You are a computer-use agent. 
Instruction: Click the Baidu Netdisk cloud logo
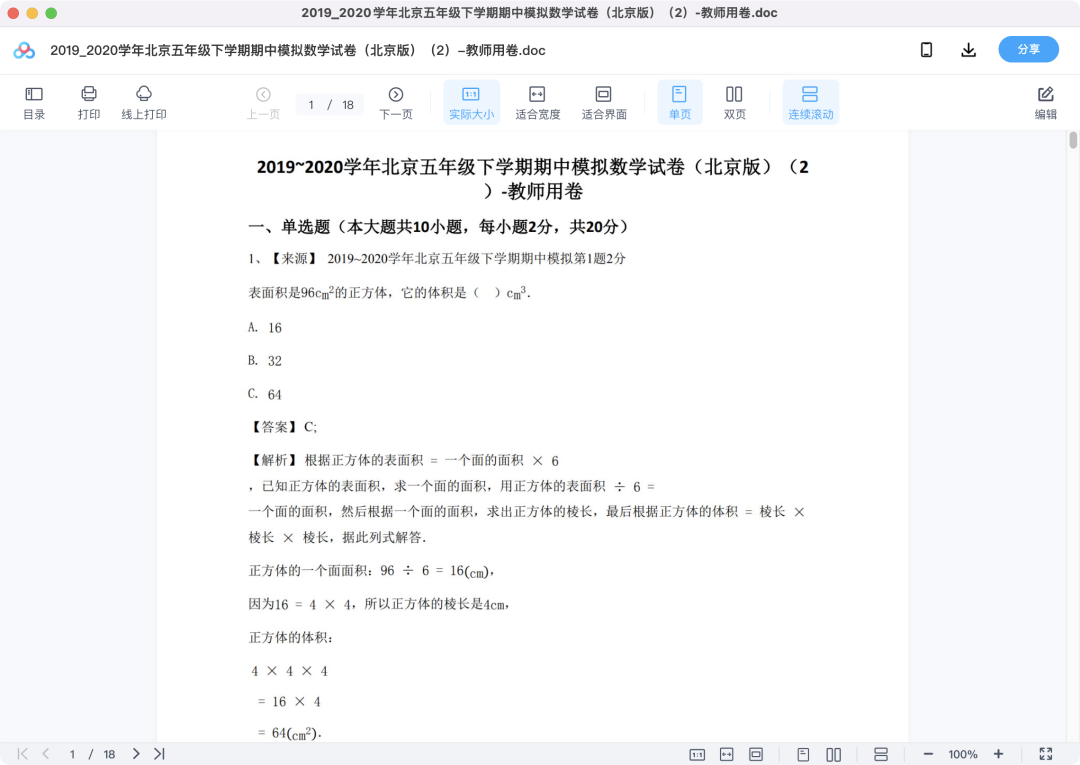pyautogui.click(x=24, y=50)
